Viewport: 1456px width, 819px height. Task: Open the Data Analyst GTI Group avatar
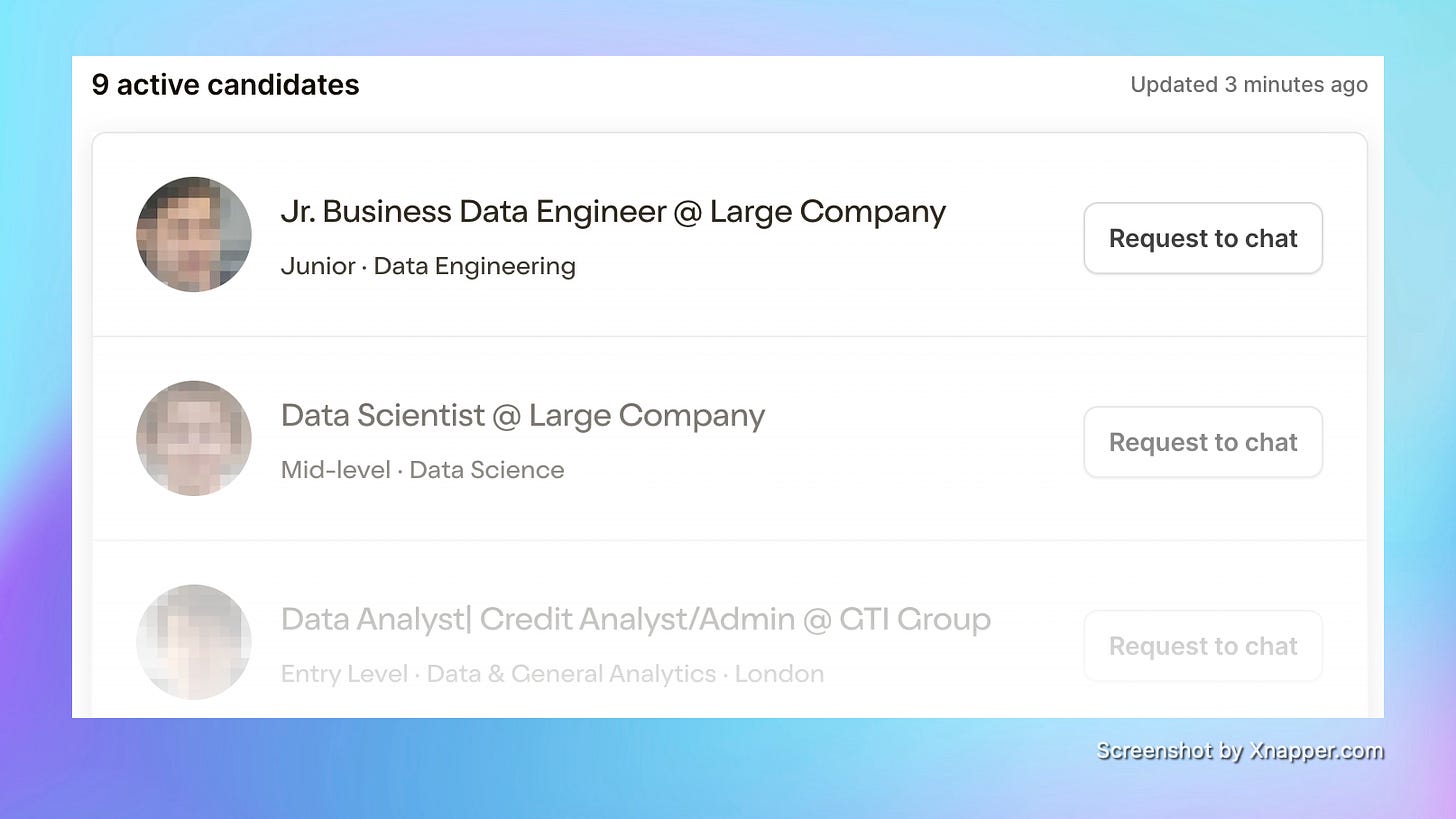pyautogui.click(x=194, y=642)
